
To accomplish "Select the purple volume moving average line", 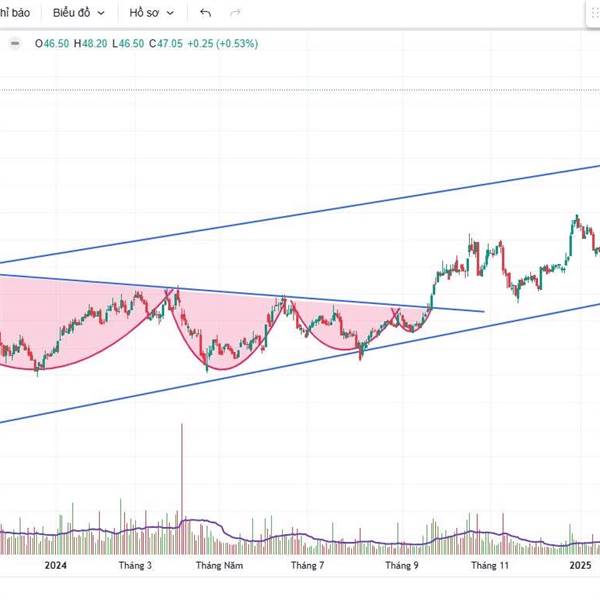I will point(298,535).
